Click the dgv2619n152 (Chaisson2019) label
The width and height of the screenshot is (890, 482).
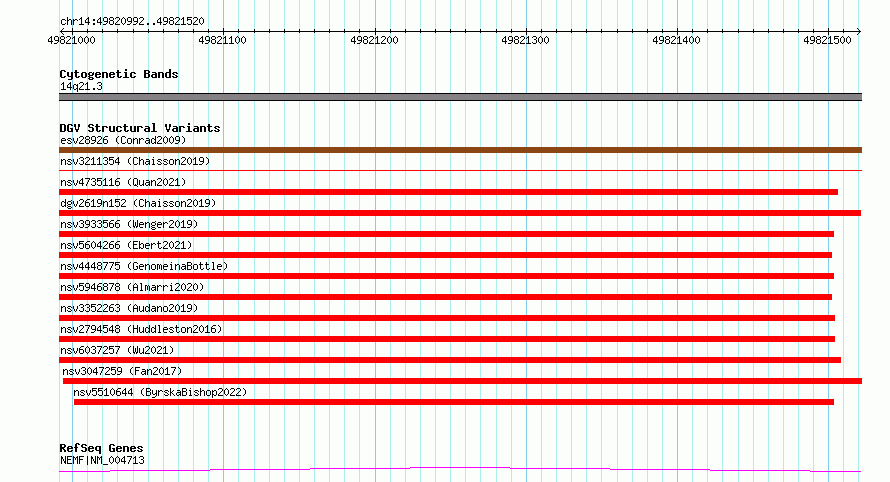pos(138,203)
